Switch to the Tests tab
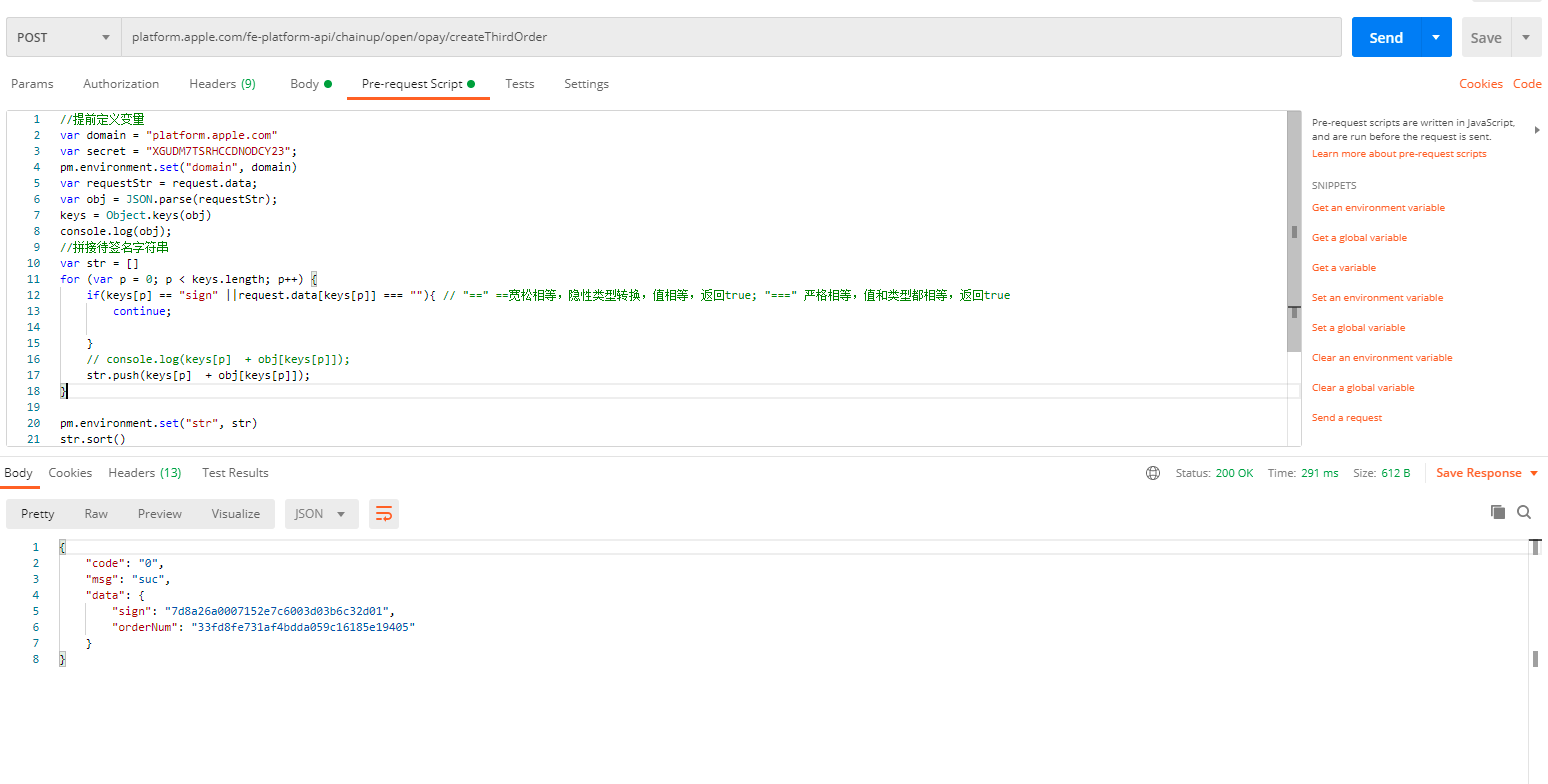The height and width of the screenshot is (784, 1548). (x=519, y=84)
